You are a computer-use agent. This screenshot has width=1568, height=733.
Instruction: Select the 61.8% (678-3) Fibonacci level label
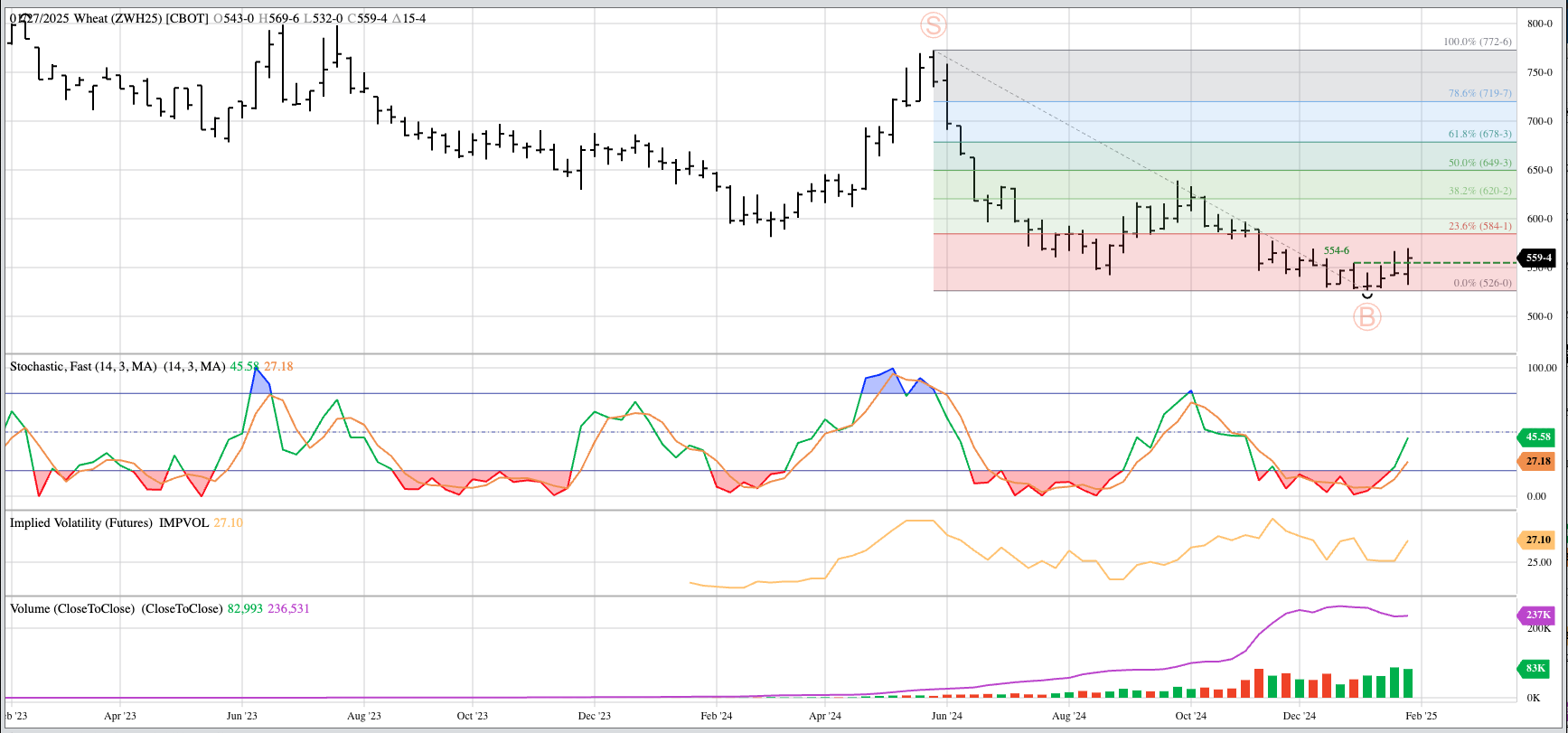tap(1479, 134)
